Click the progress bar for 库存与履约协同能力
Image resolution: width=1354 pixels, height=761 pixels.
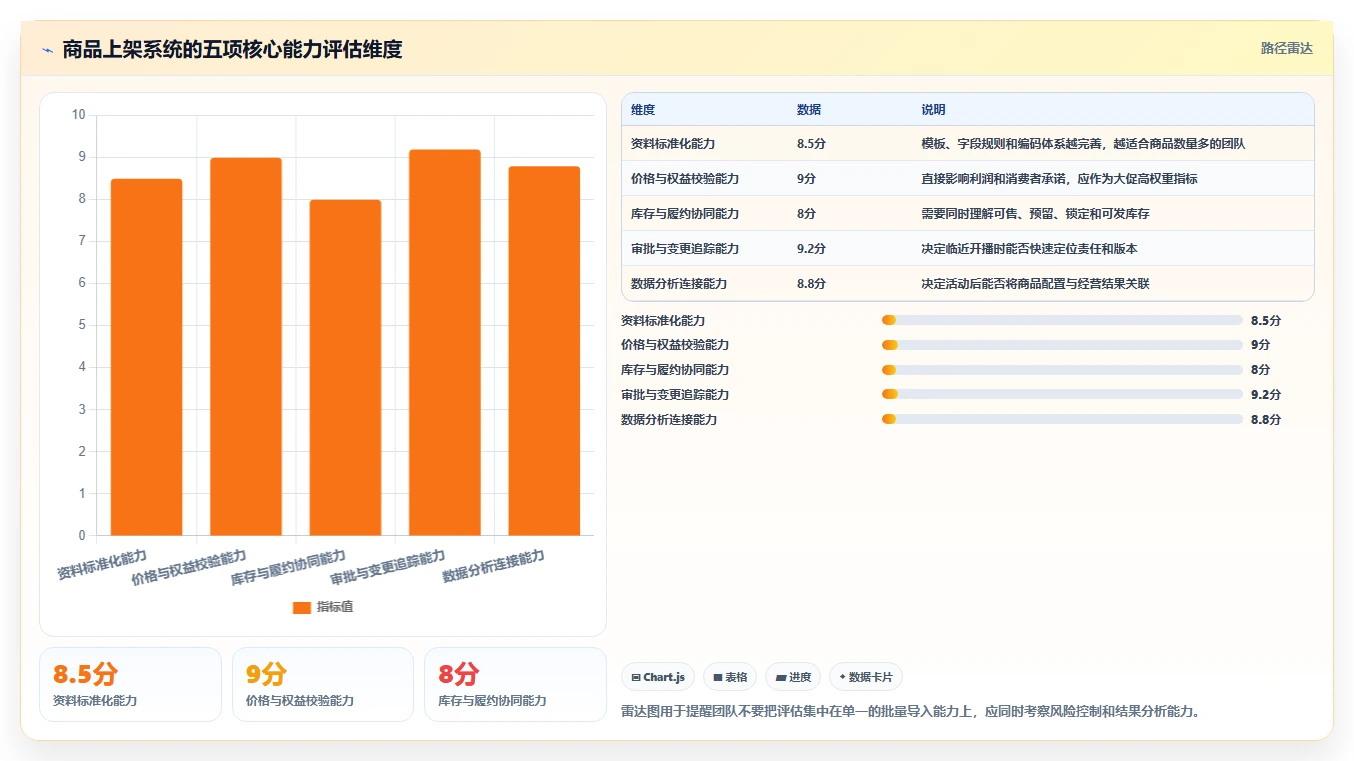[x=1062, y=370]
